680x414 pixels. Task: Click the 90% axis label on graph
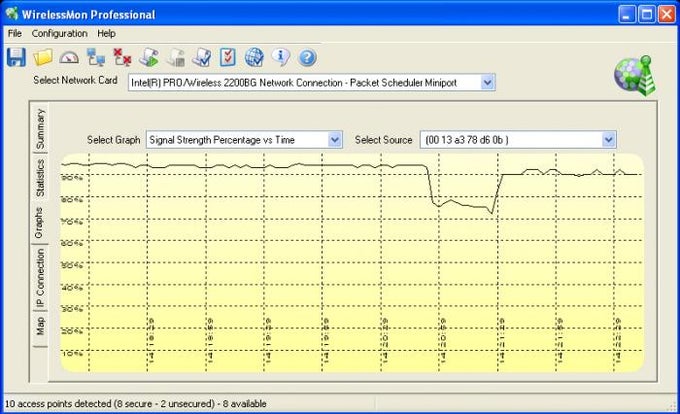(x=72, y=178)
